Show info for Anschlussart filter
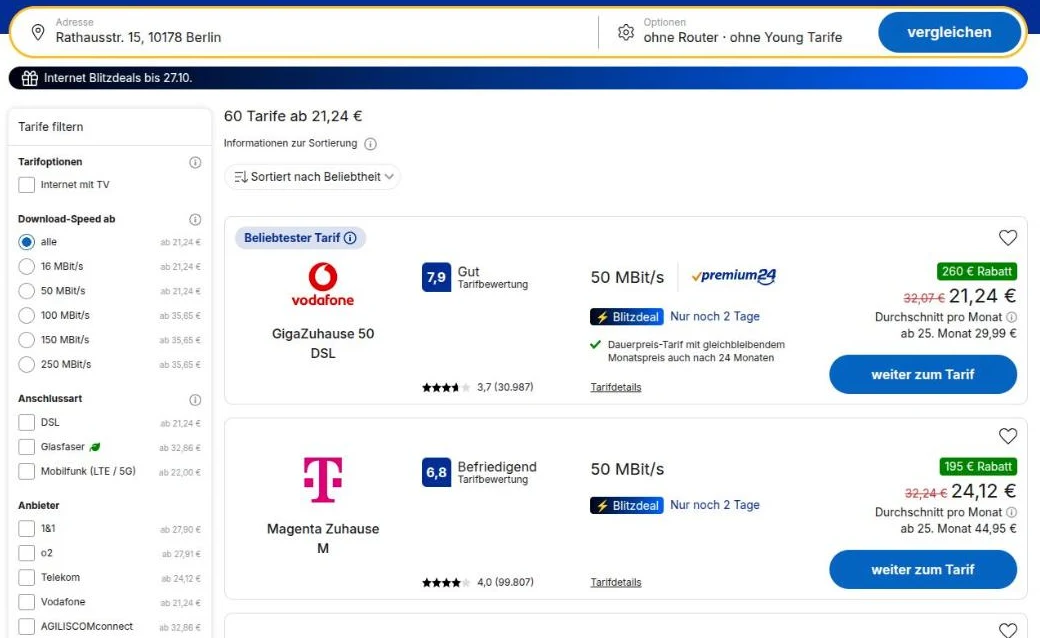Screen dimensions: 1040x638 tap(195, 400)
